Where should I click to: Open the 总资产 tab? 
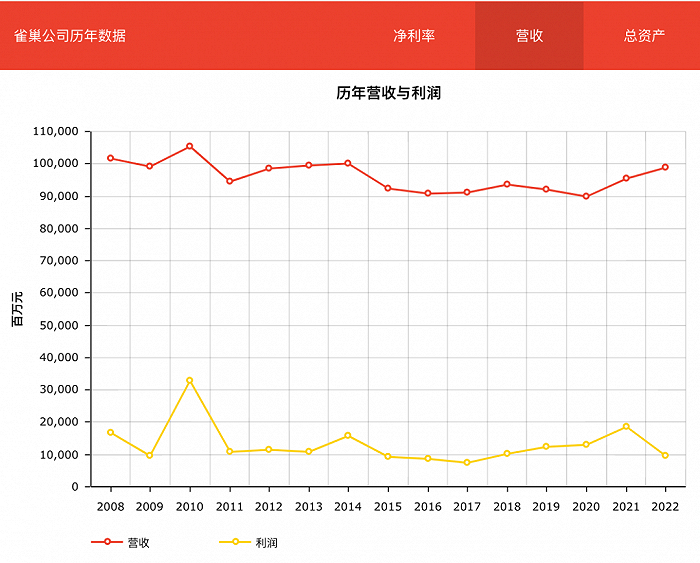644,36
